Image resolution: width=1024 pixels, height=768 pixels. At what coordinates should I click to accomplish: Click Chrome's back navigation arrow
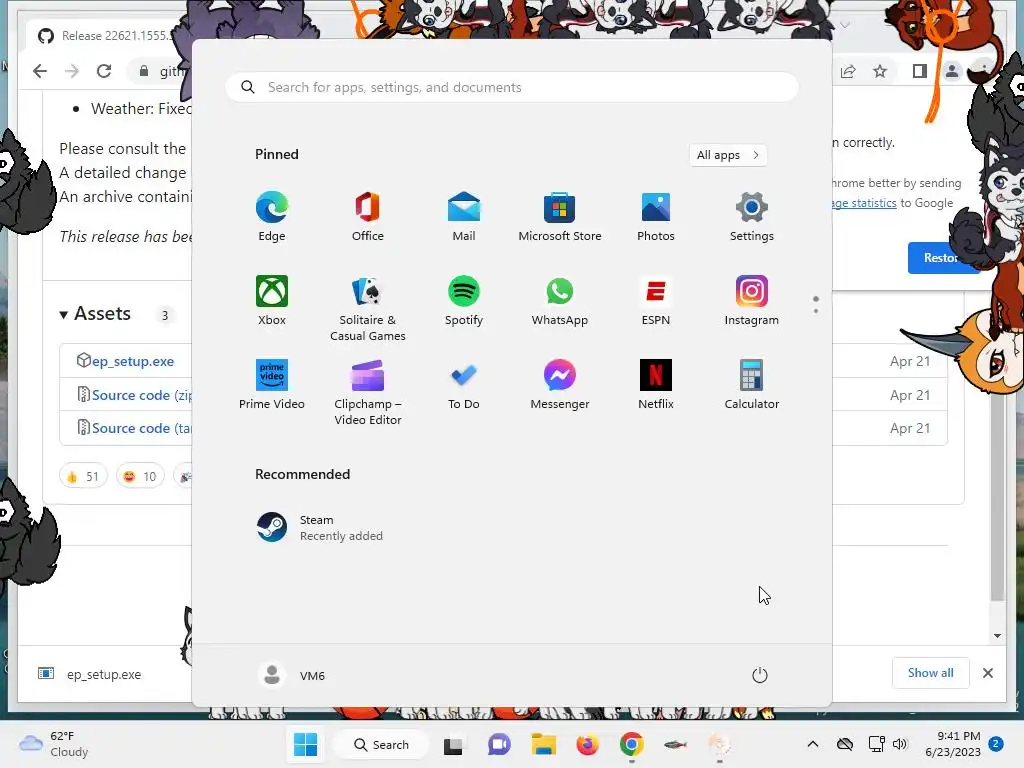pos(40,71)
